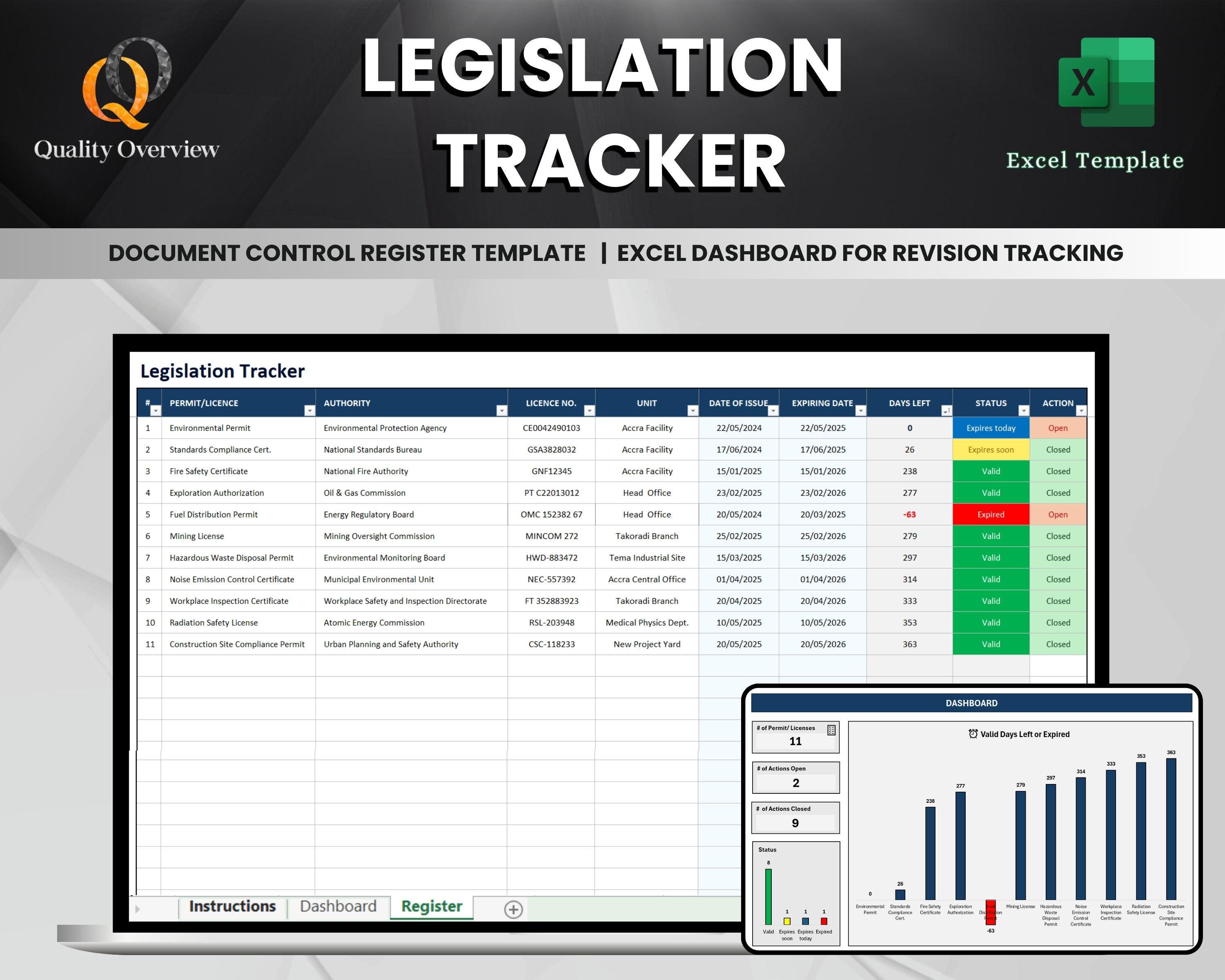Toggle the Closed action for Mining License
The height and width of the screenshot is (980, 1225).
(1058, 536)
